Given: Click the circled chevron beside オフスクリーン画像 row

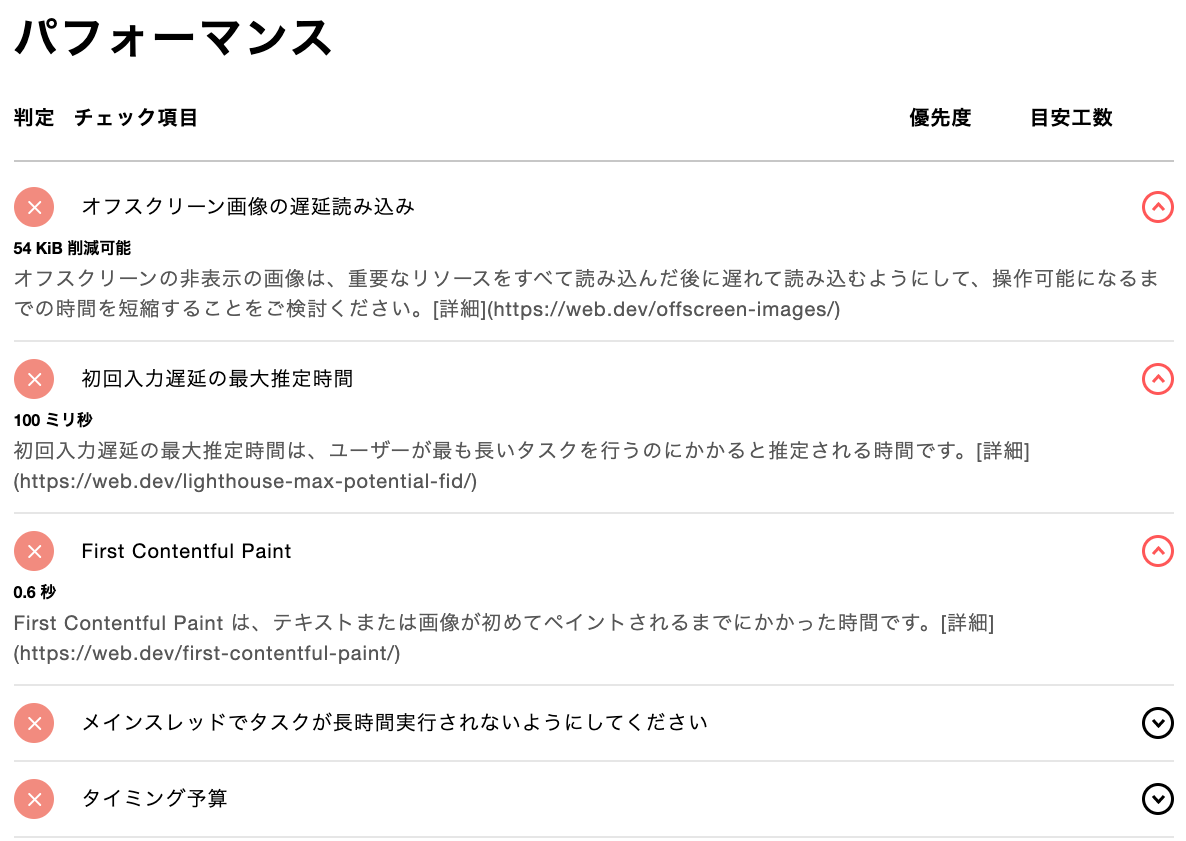Looking at the screenshot, I should [1157, 207].
